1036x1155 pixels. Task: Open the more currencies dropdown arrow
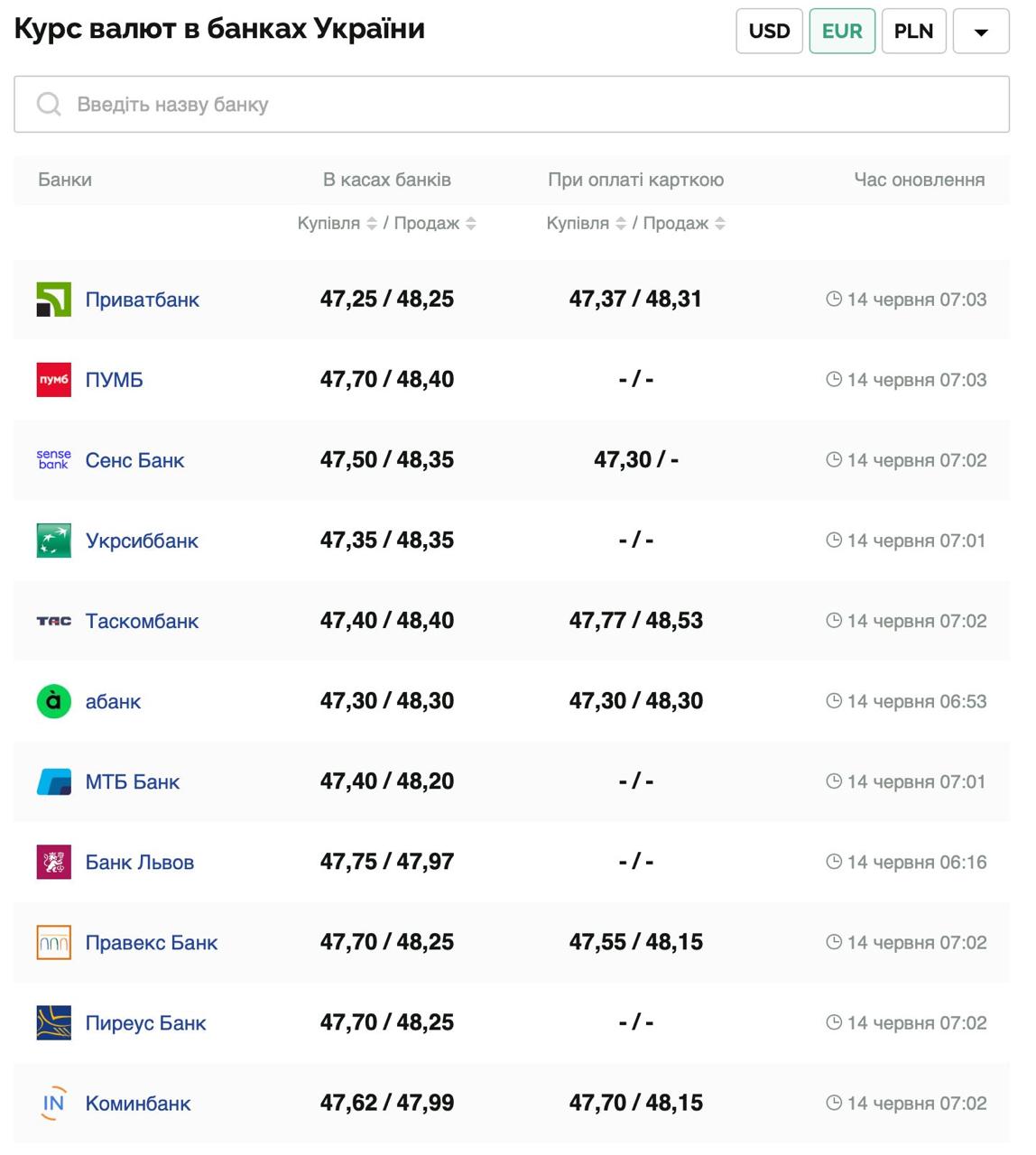[981, 32]
